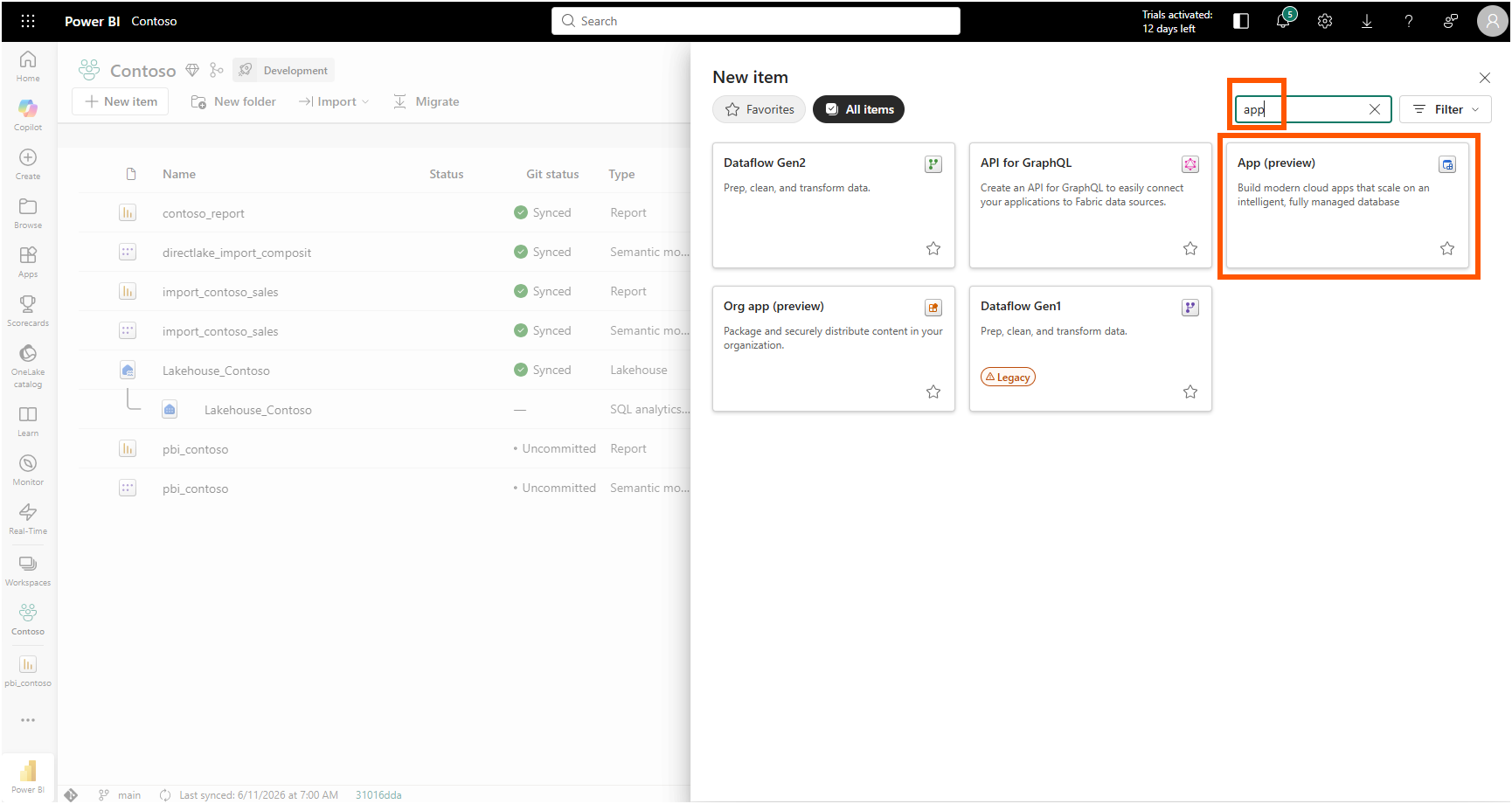Click the New item button
The height and width of the screenshot is (804, 1512).
pos(121,101)
